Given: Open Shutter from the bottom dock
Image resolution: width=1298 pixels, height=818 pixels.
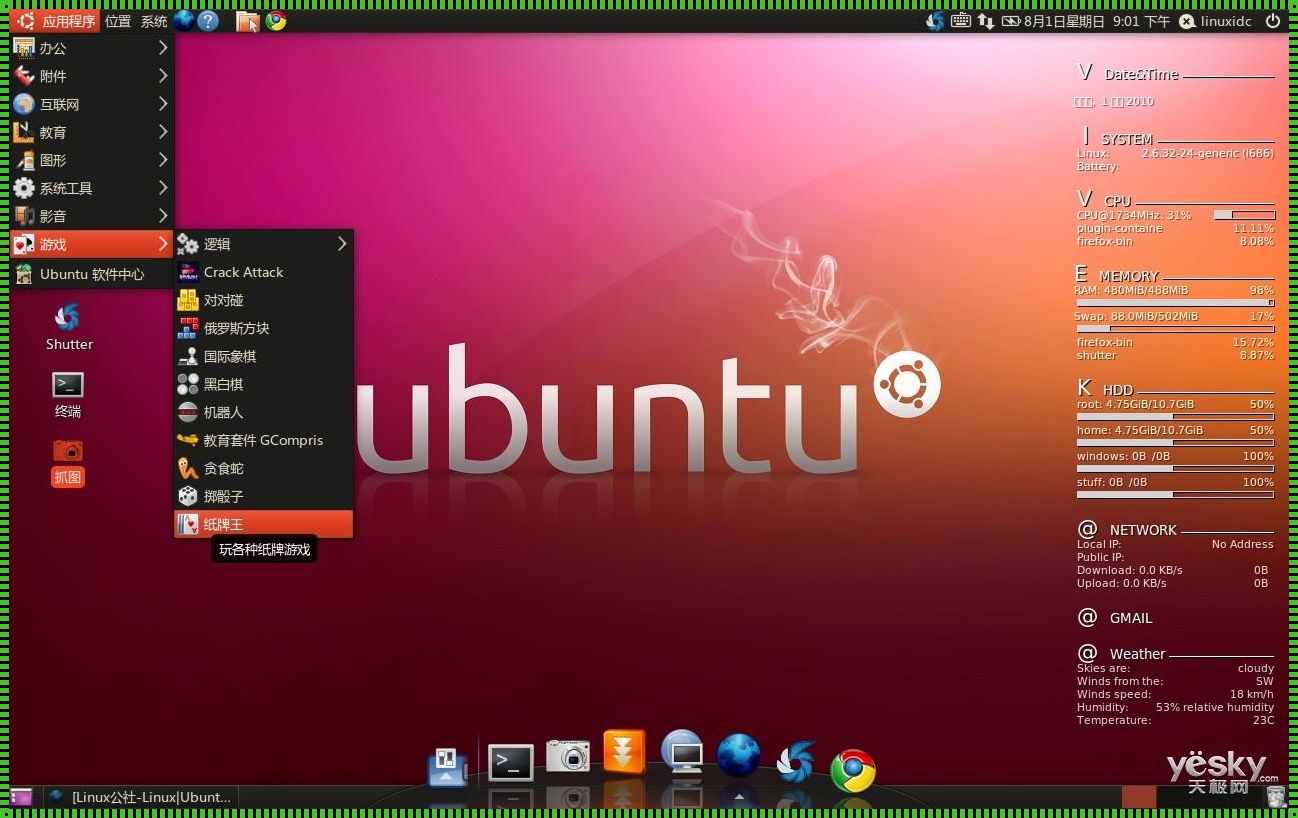Looking at the screenshot, I should [796, 762].
